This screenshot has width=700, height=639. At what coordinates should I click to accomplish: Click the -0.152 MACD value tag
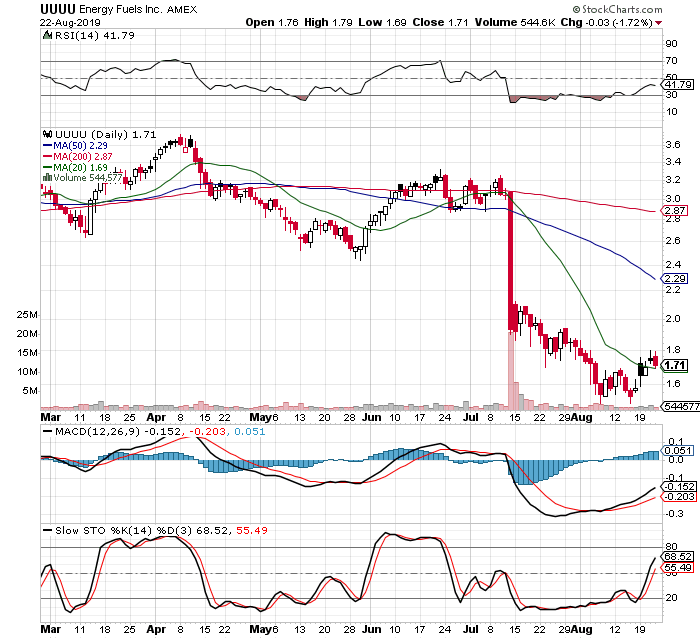click(678, 485)
